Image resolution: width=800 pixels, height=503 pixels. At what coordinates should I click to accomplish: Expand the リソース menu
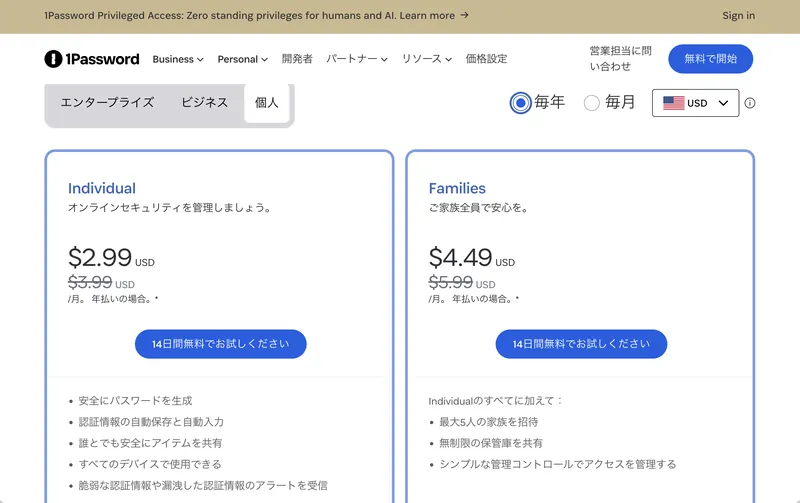tap(427, 59)
